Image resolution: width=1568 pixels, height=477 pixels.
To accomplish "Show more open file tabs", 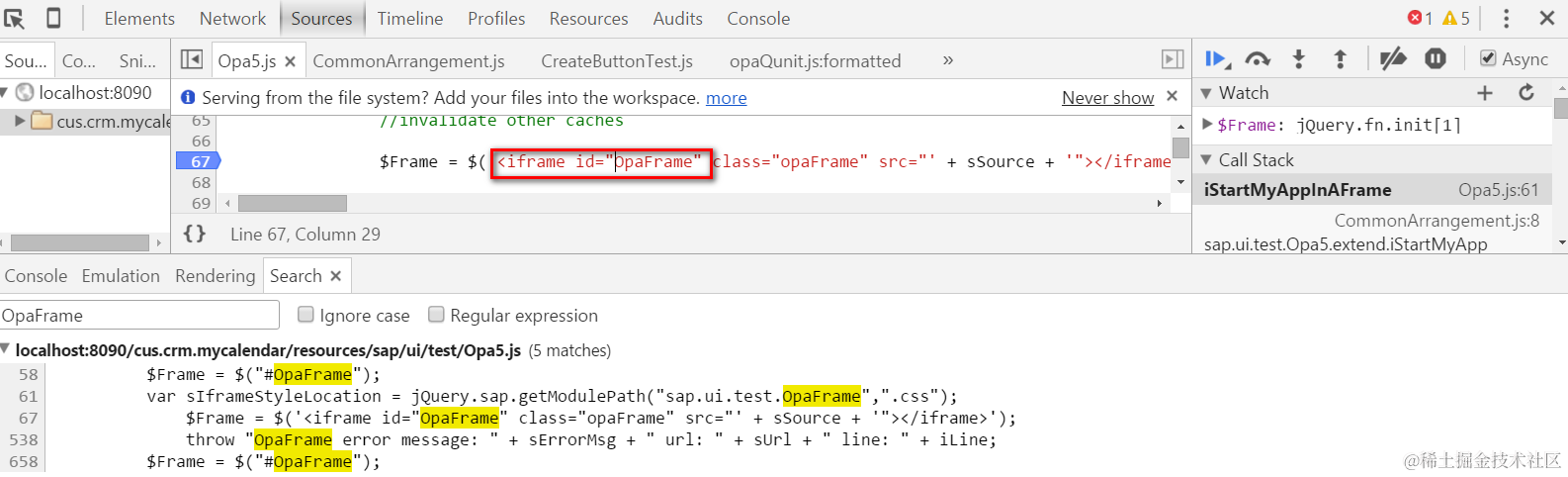I will [x=947, y=60].
